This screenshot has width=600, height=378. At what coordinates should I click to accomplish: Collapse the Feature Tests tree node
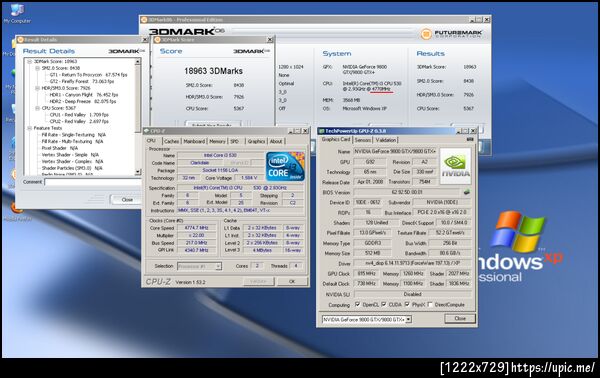point(29,128)
